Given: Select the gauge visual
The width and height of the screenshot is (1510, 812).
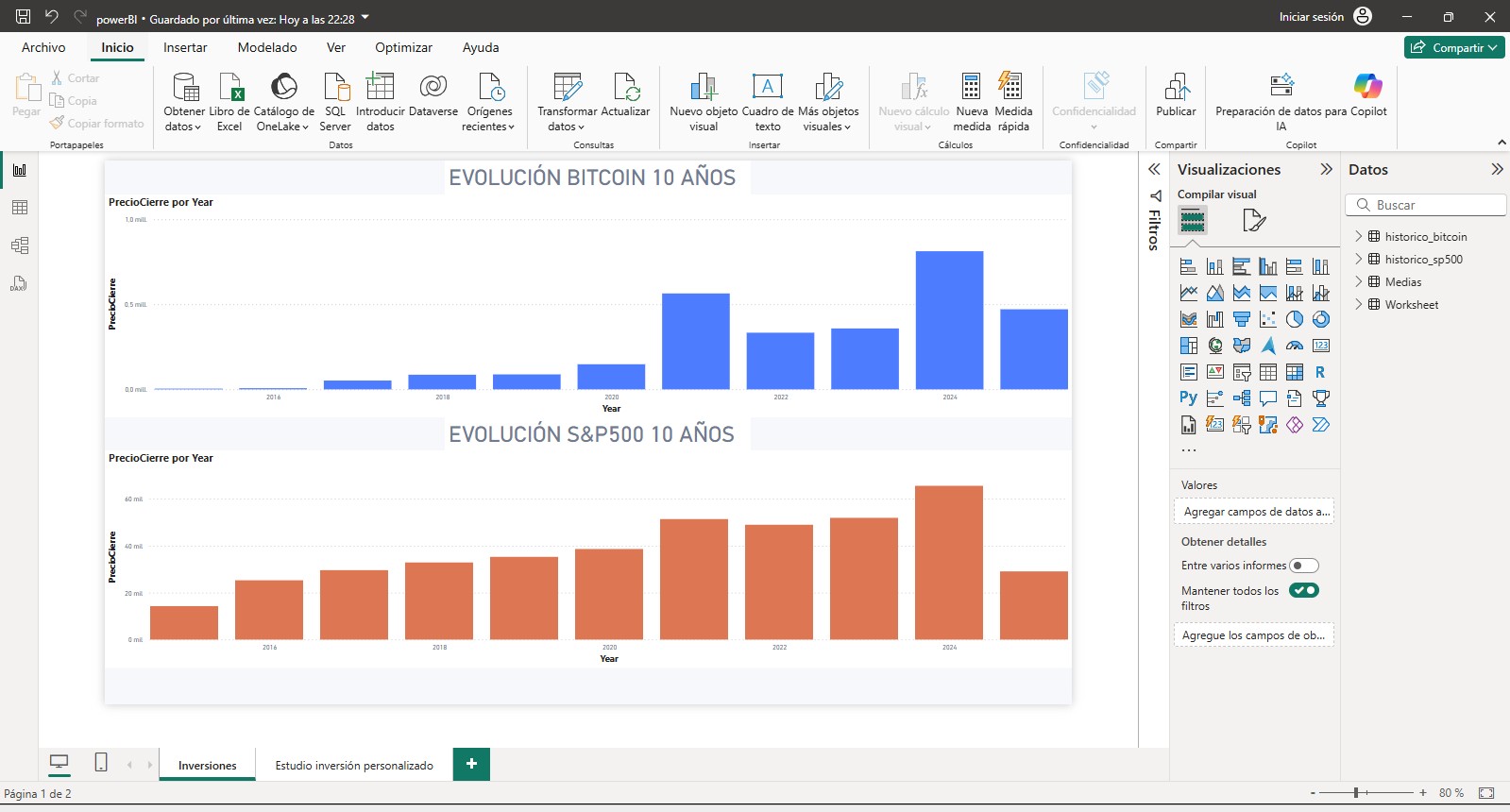Looking at the screenshot, I should coord(1295,346).
